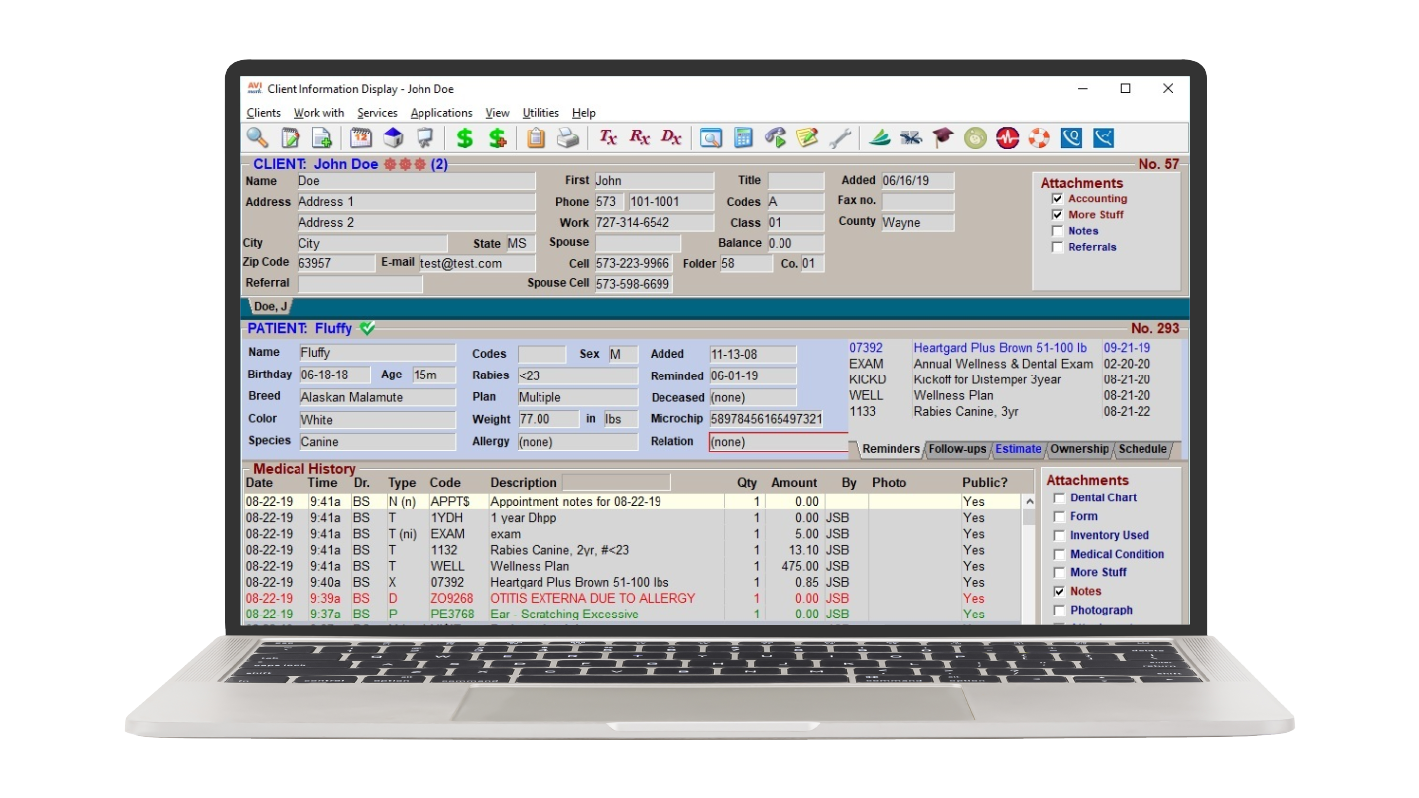Enable the Inventory Used checkbox
This screenshot has width=1419, height=798.
1060,536
